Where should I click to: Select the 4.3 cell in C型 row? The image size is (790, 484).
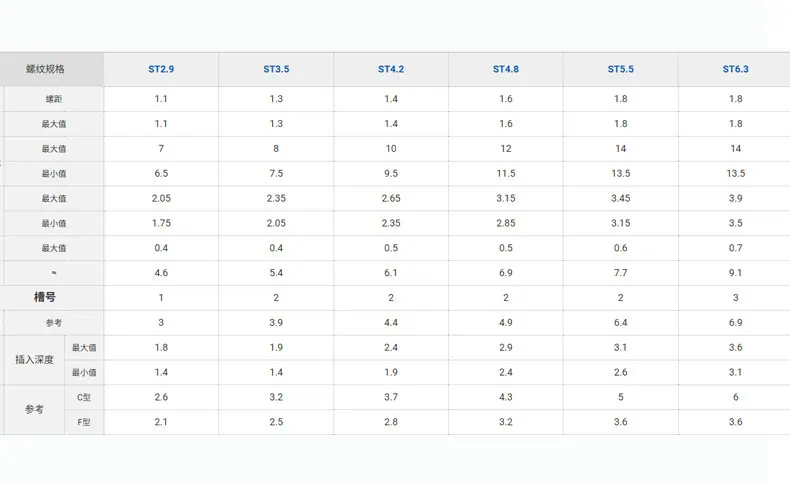[x=506, y=397]
